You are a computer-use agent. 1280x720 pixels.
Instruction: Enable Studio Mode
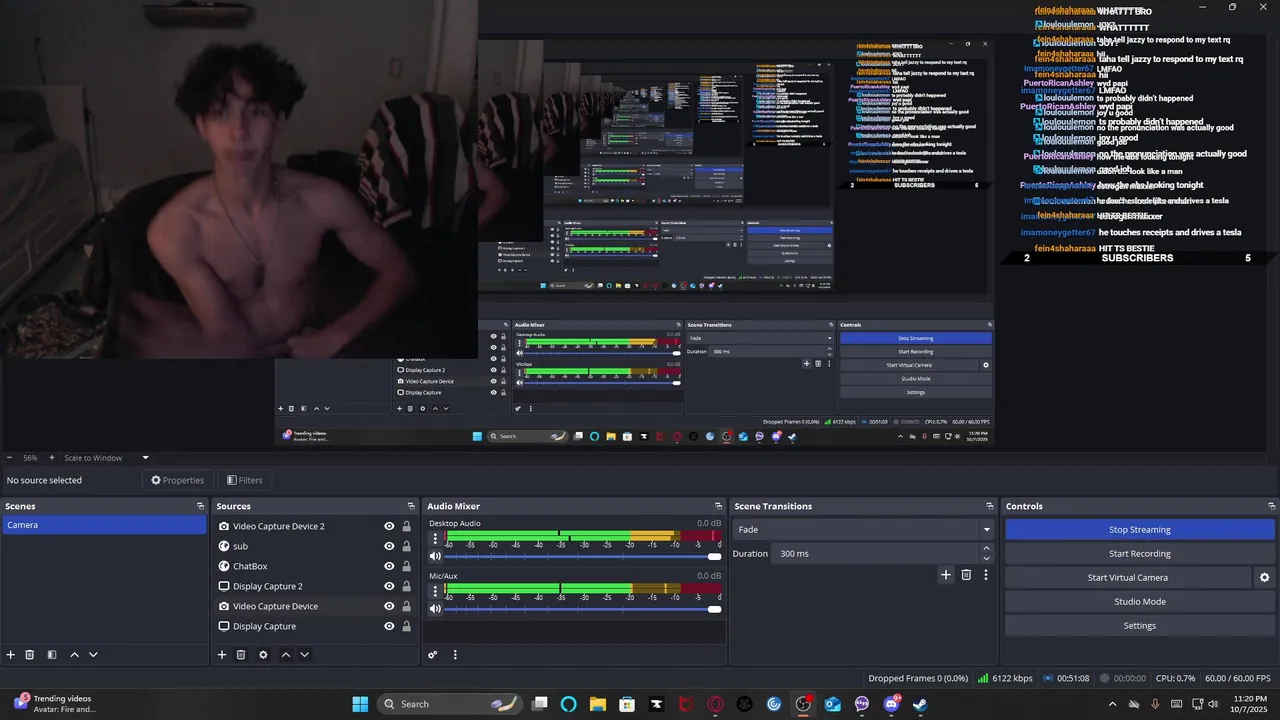coord(1140,602)
